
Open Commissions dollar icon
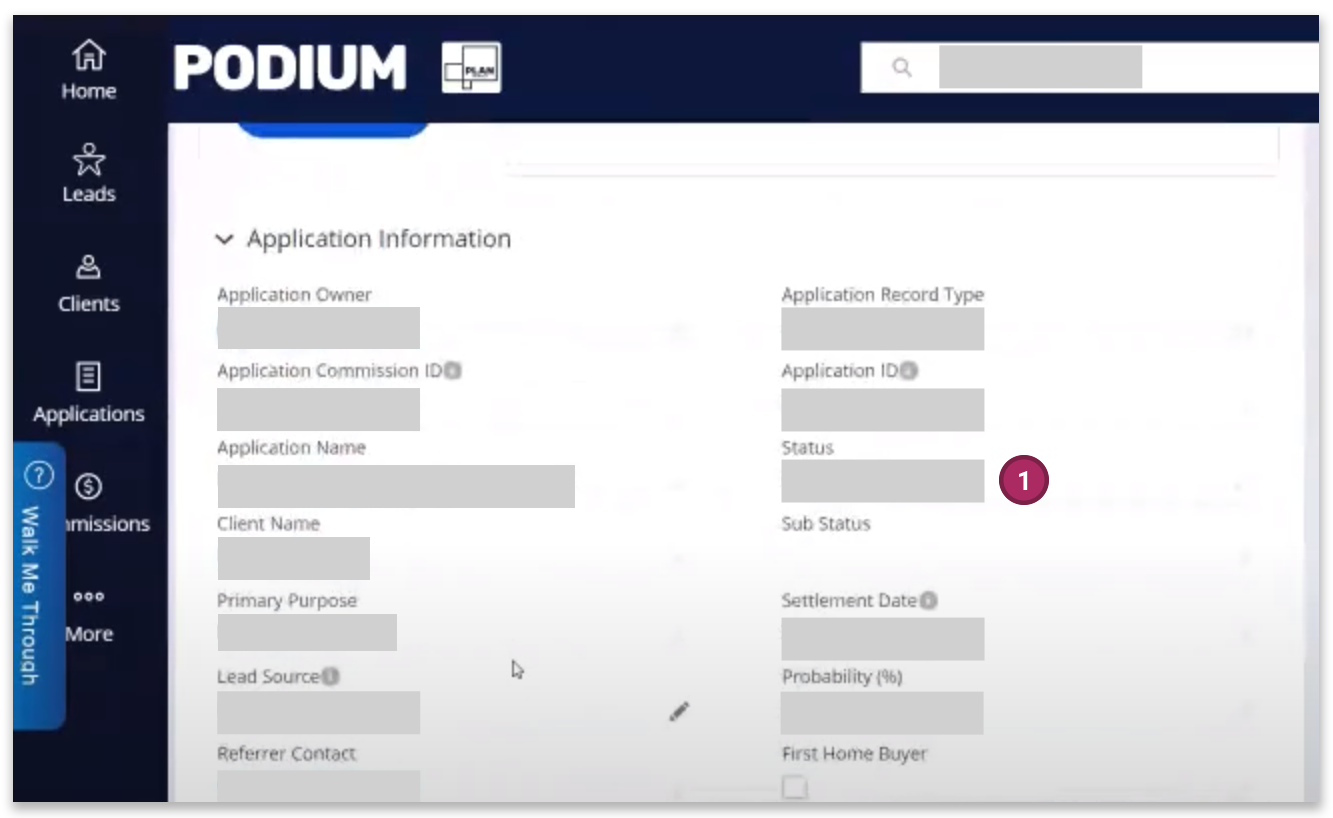point(88,487)
